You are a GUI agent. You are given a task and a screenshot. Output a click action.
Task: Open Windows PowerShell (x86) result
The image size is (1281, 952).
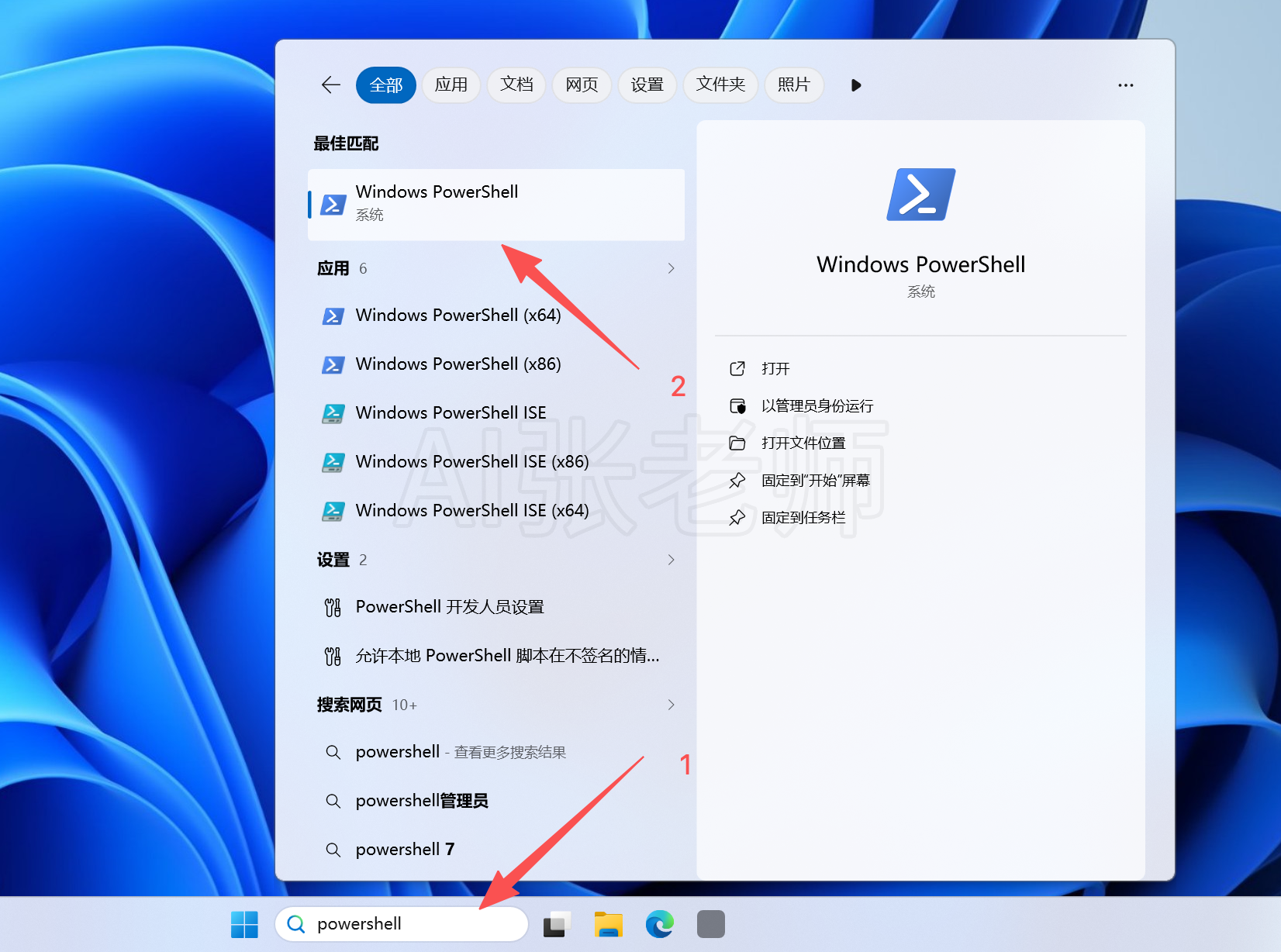(496, 364)
